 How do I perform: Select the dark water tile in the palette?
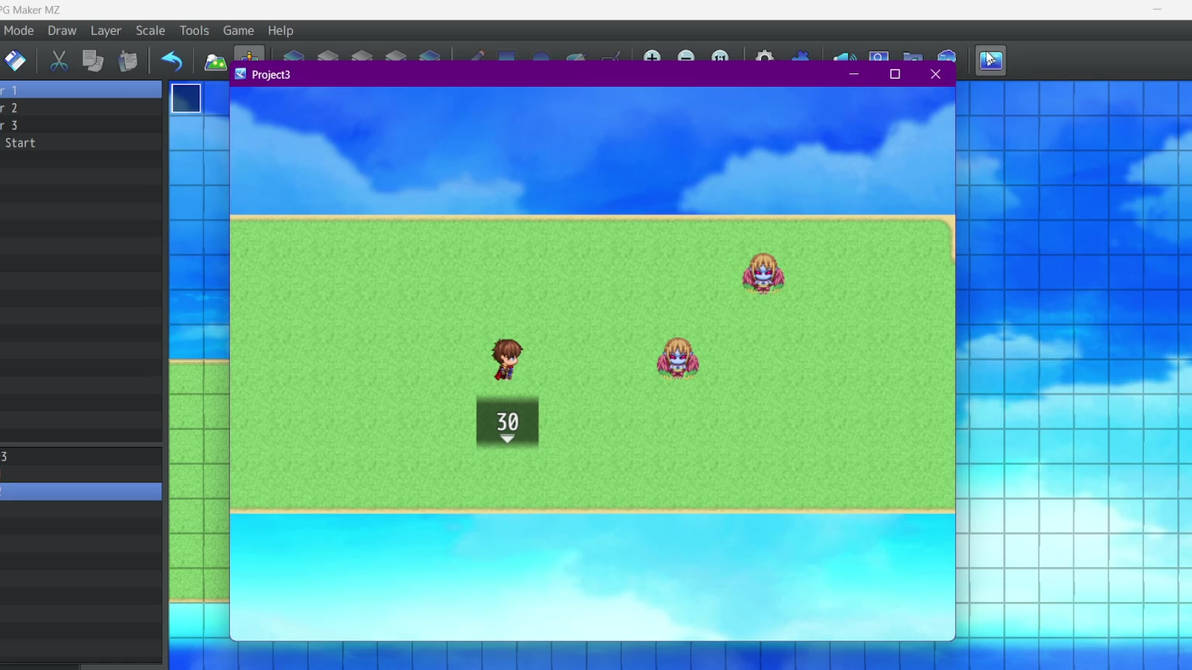[x=186, y=98]
